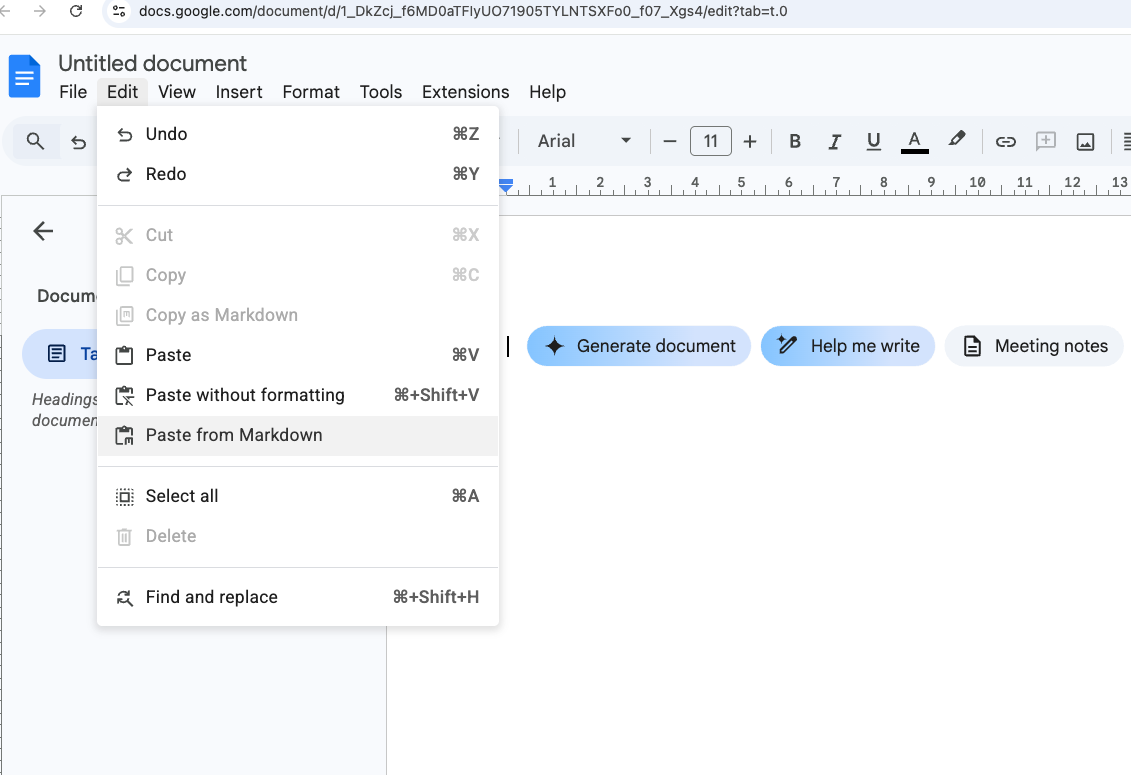Open the Format menu
The width and height of the screenshot is (1131, 775).
pos(310,91)
